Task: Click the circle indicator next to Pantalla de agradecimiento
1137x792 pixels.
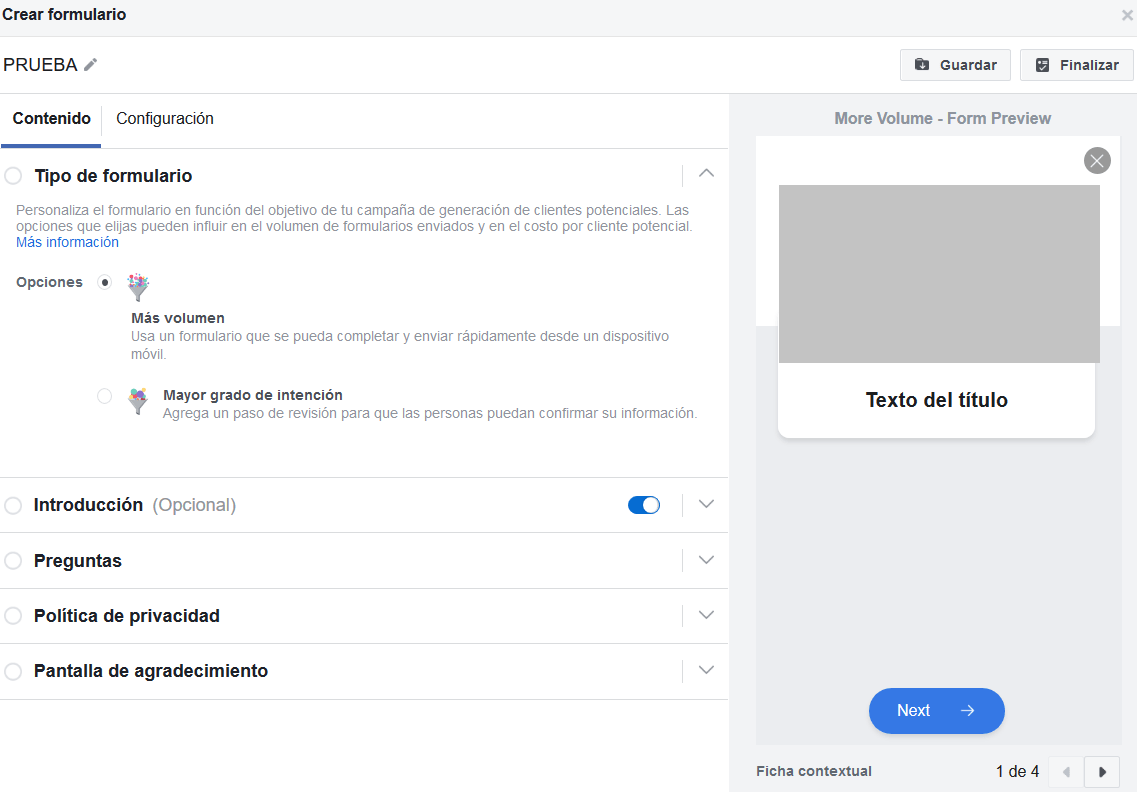Action: click(13, 671)
